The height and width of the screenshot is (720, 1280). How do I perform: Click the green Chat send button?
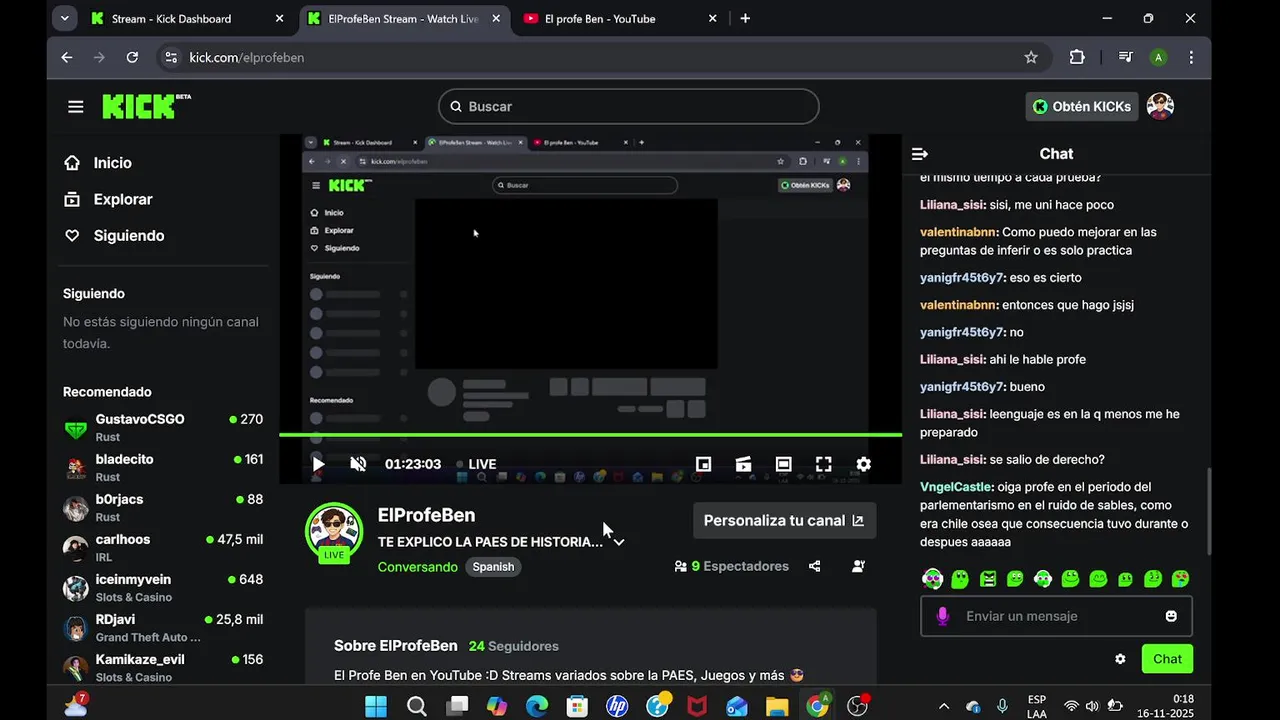(1167, 659)
